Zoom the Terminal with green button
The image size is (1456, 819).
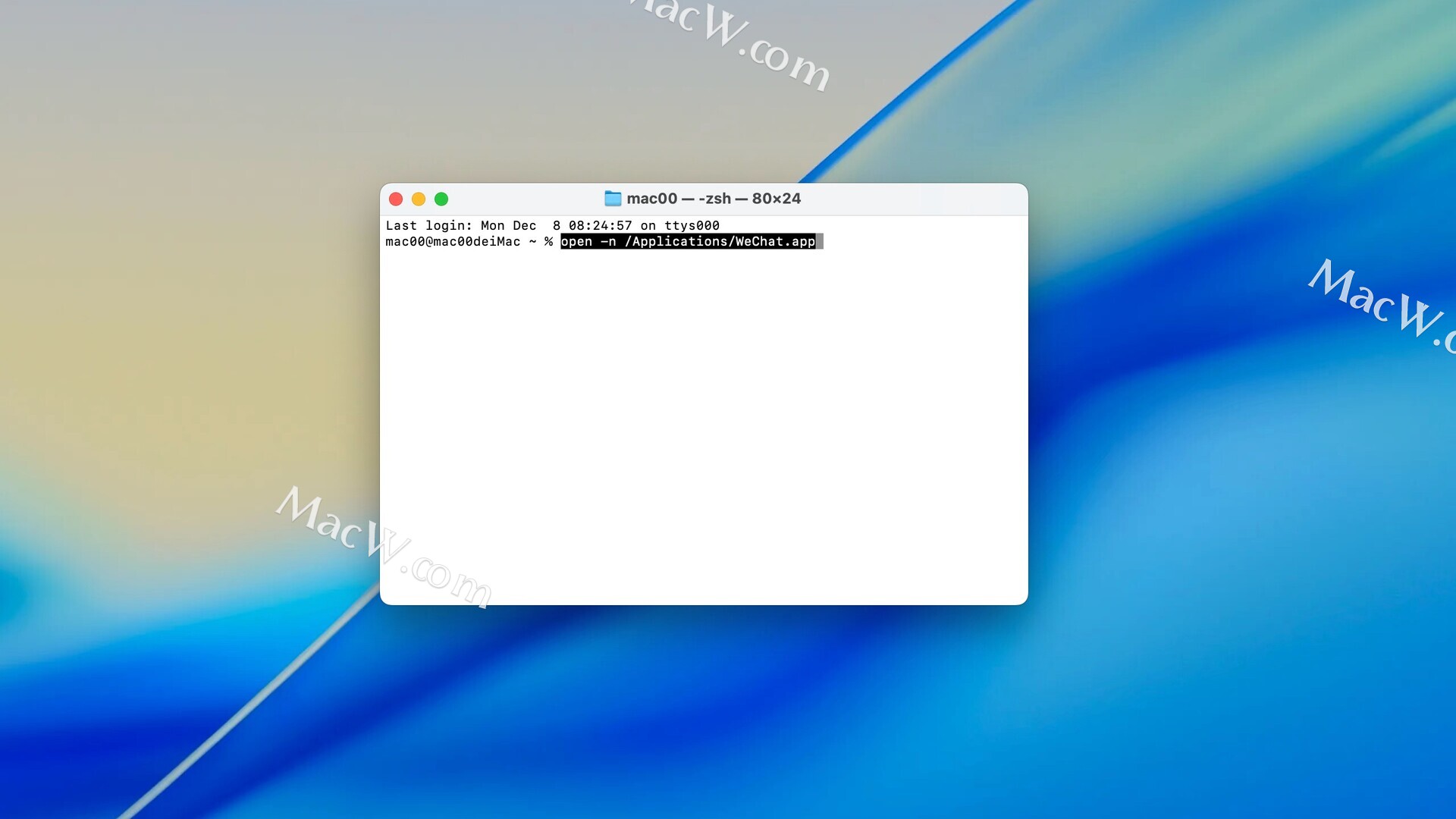[x=441, y=199]
